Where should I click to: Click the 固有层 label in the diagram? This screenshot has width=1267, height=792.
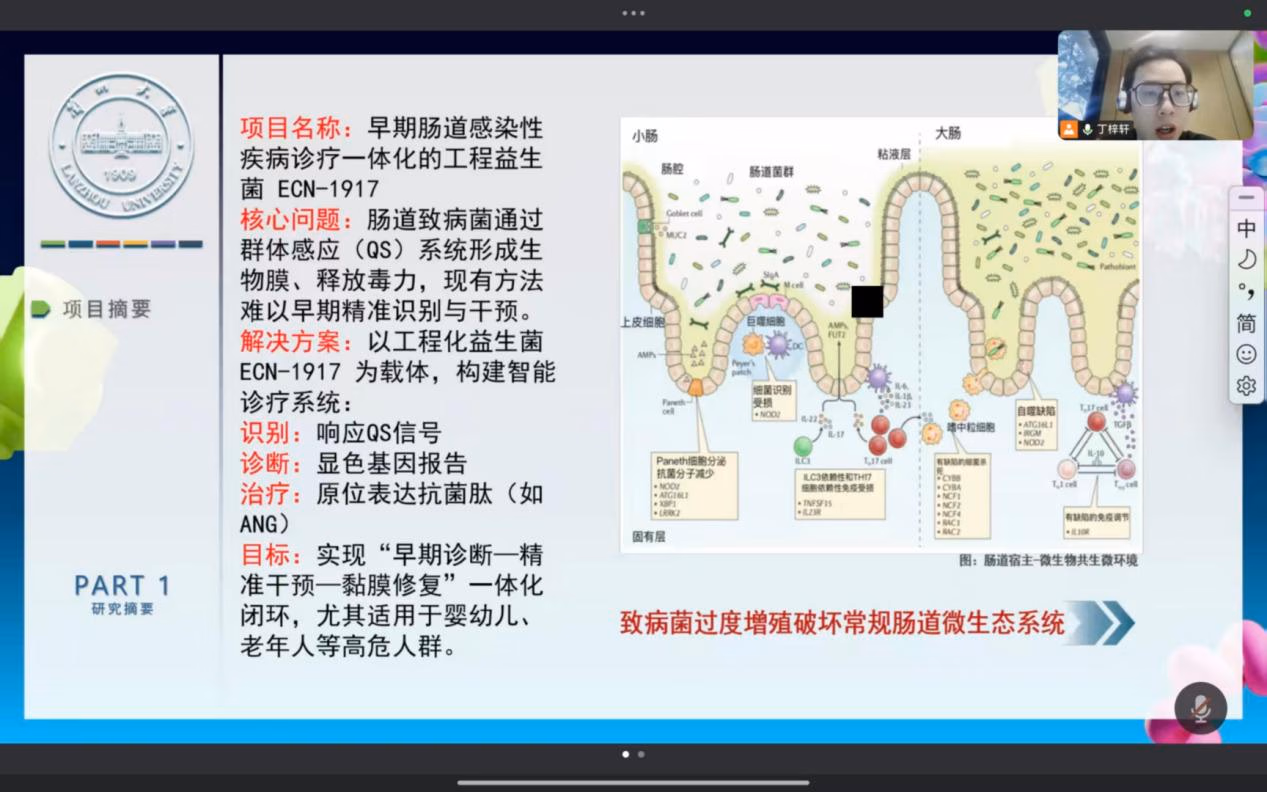[x=647, y=536]
